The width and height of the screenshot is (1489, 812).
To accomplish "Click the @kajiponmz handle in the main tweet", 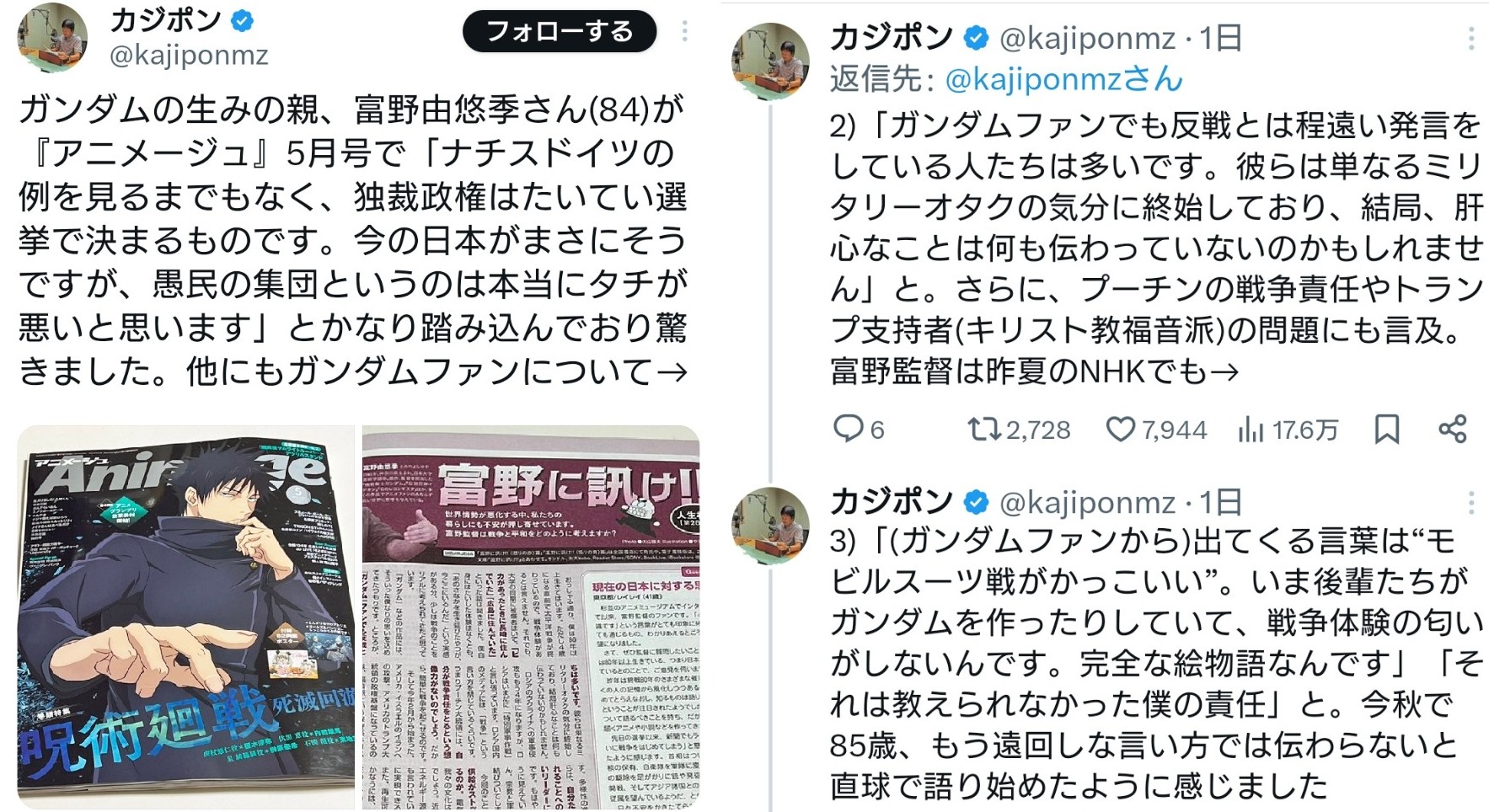I will [189, 56].
